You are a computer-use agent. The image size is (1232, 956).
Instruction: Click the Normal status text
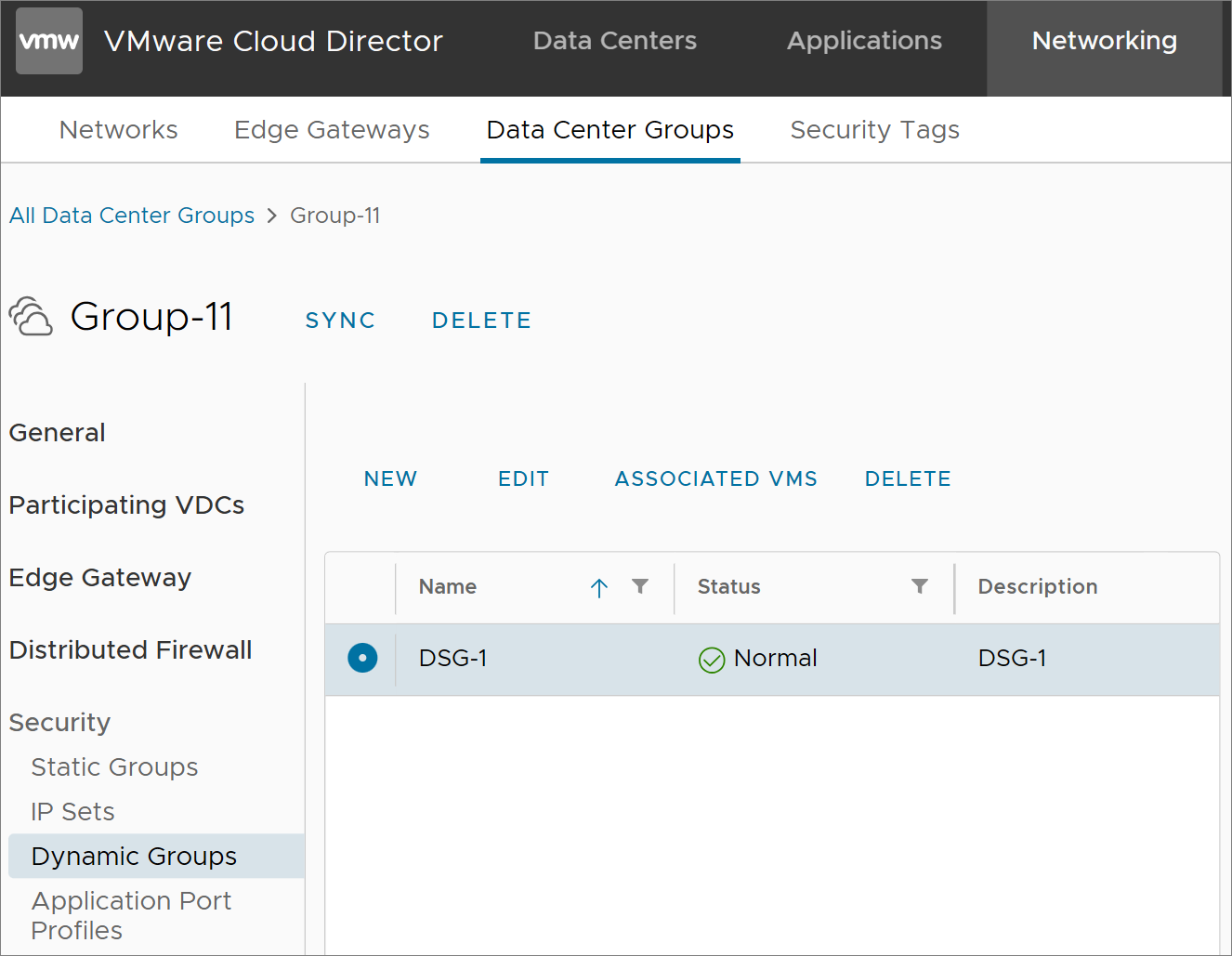pos(776,659)
